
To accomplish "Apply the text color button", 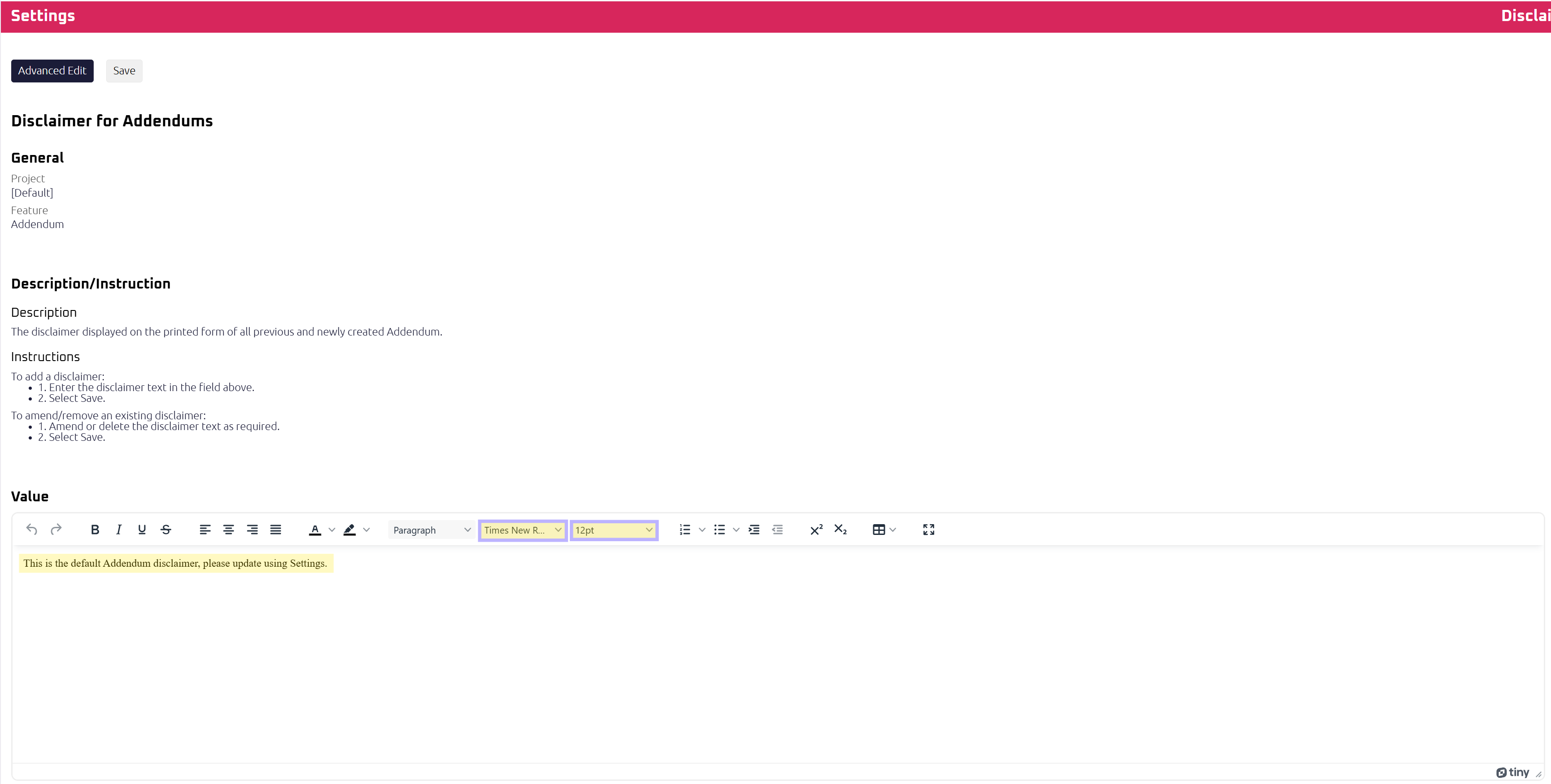I will [x=315, y=530].
